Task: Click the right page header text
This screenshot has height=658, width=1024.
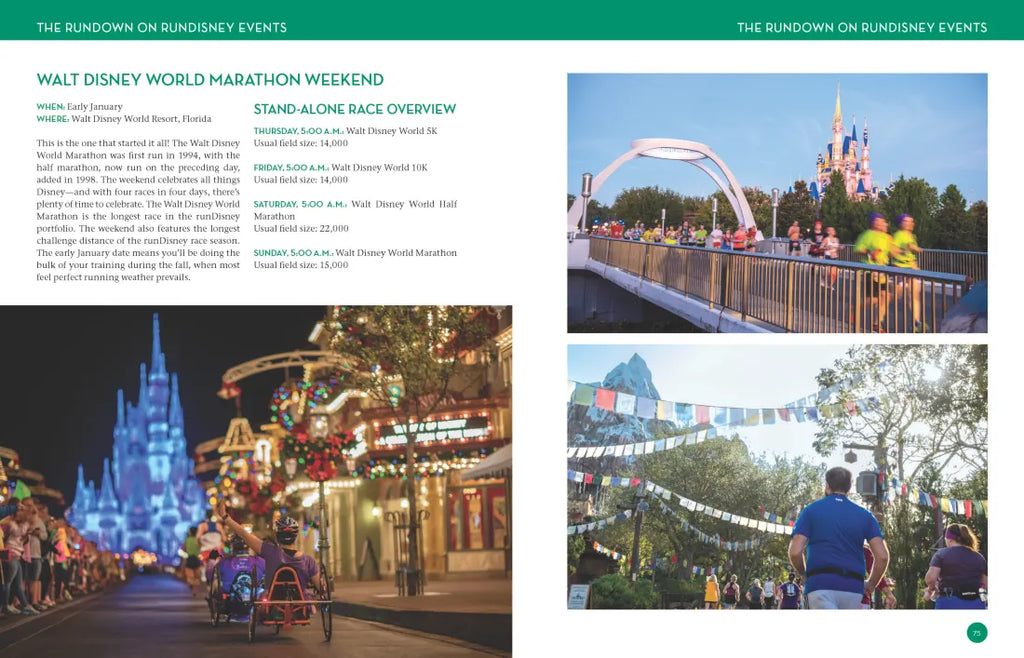Action: [862, 27]
